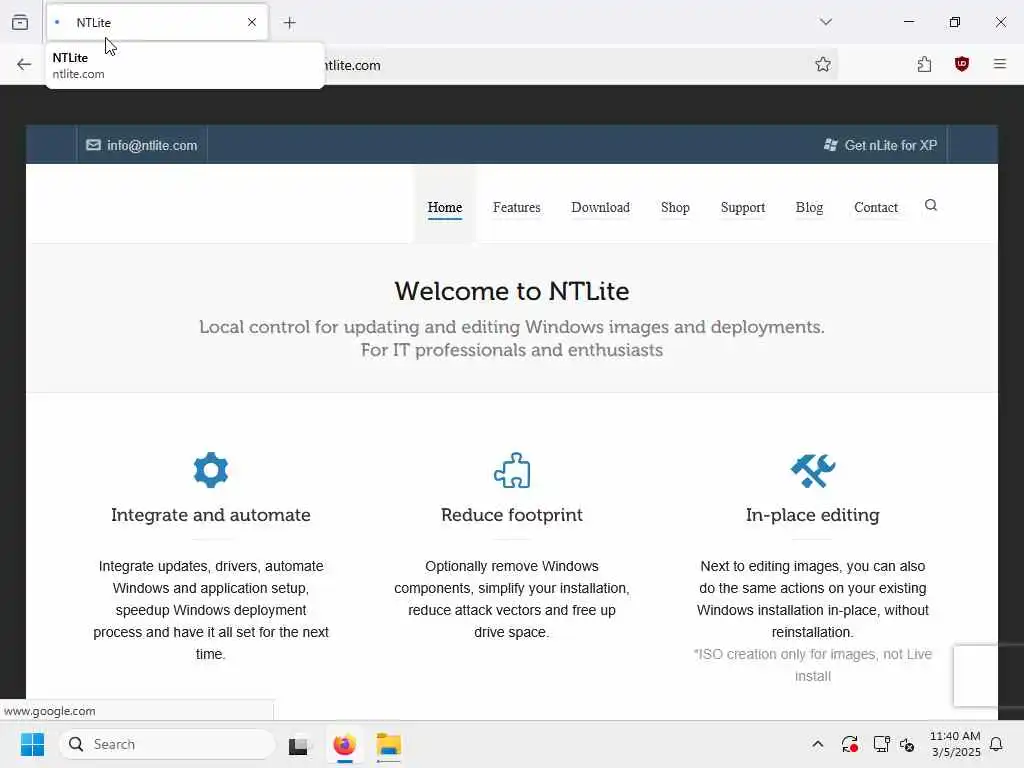Click the info@ntlite.com email link
Viewport: 1024px width, 768px height.
pyautogui.click(x=152, y=145)
